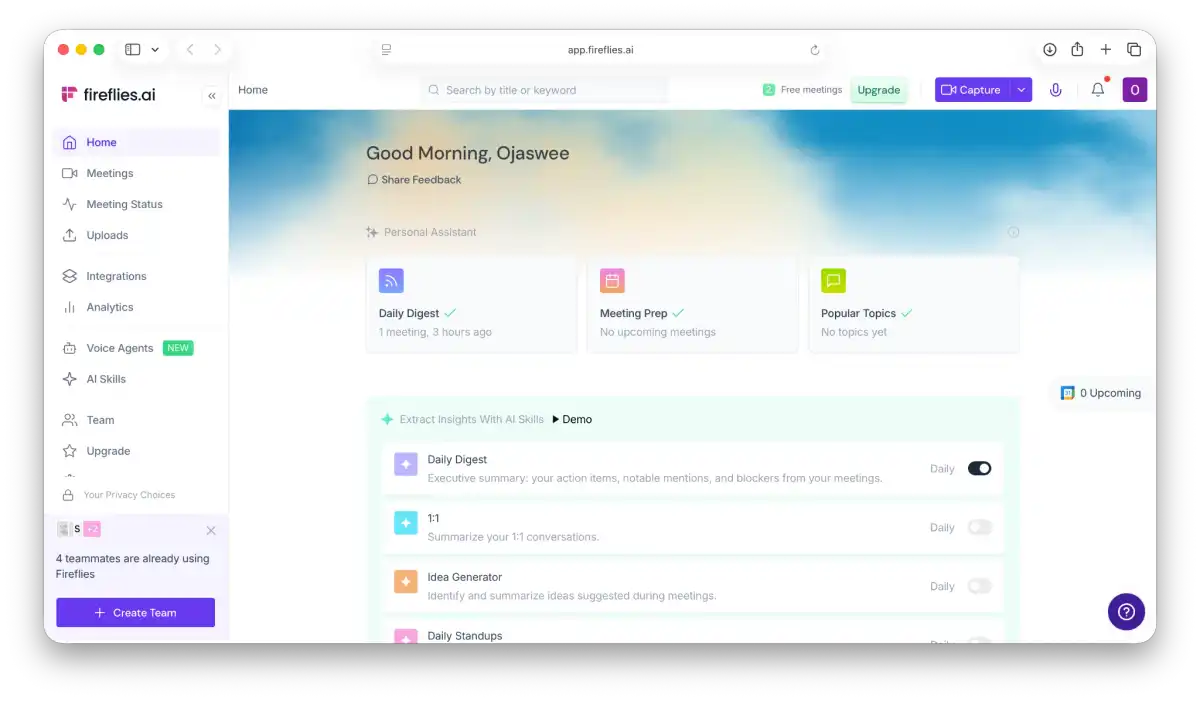The image size is (1200, 701).
Task: Click the Daily Digest skill sparkle icon
Action: [x=406, y=464]
